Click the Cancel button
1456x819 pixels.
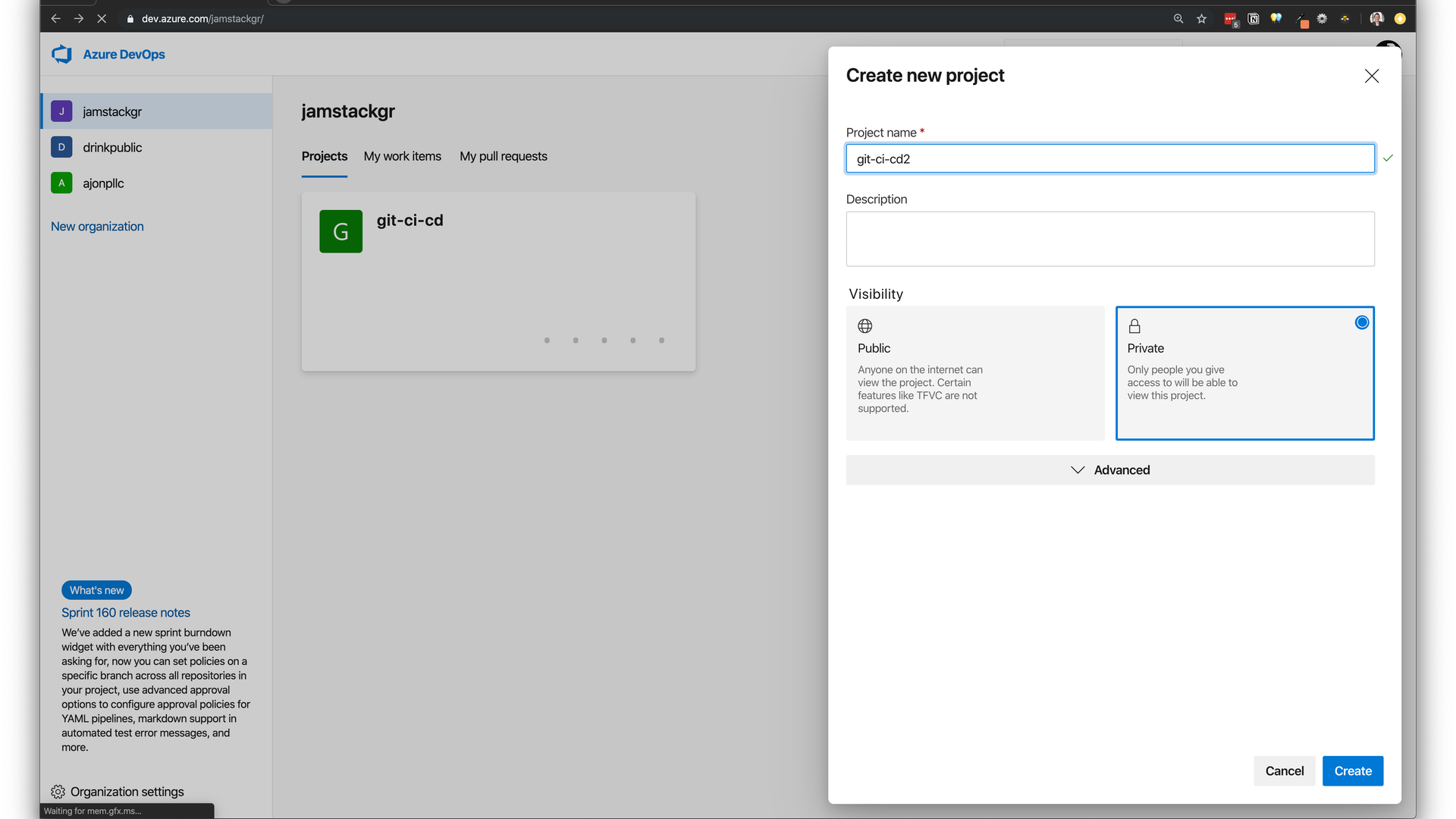point(1284,771)
